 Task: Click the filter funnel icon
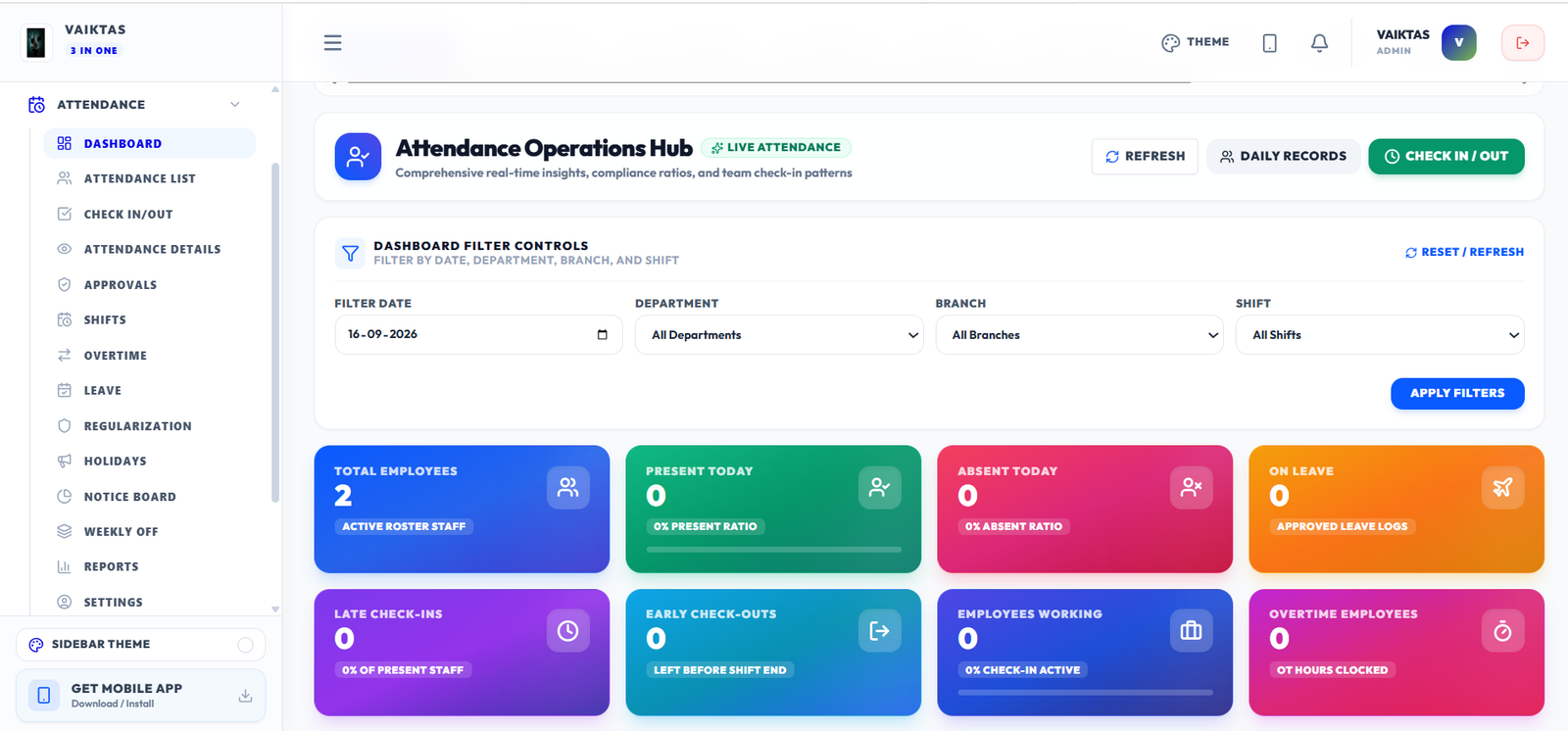click(350, 253)
